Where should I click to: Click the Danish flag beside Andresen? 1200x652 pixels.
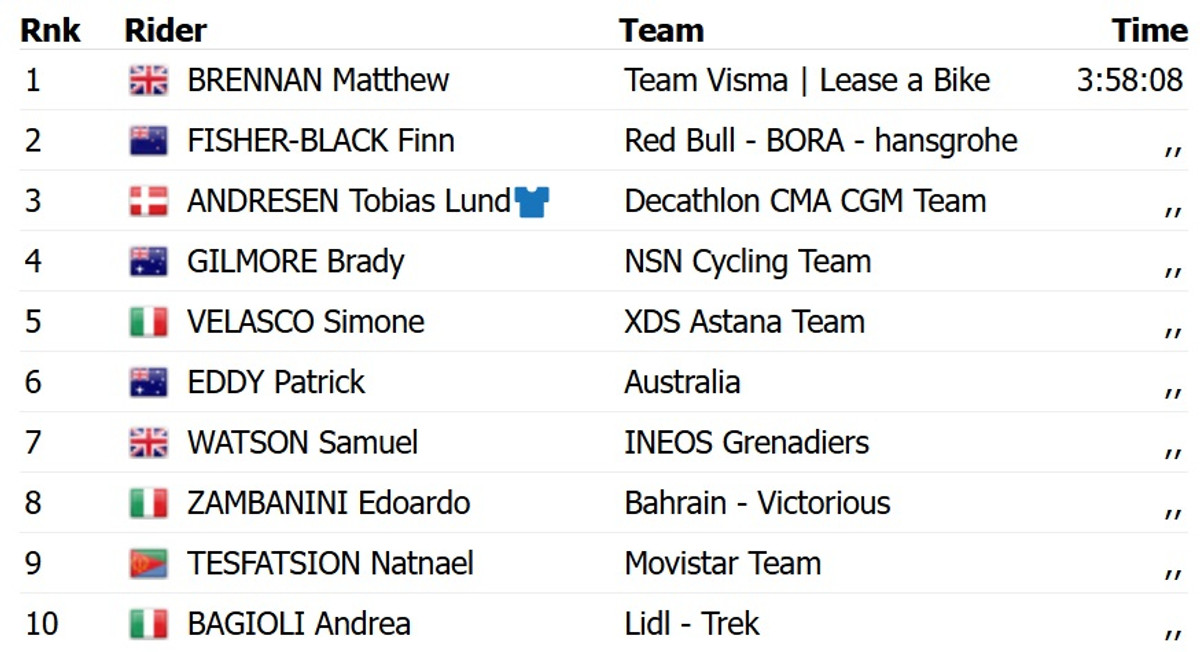click(148, 202)
